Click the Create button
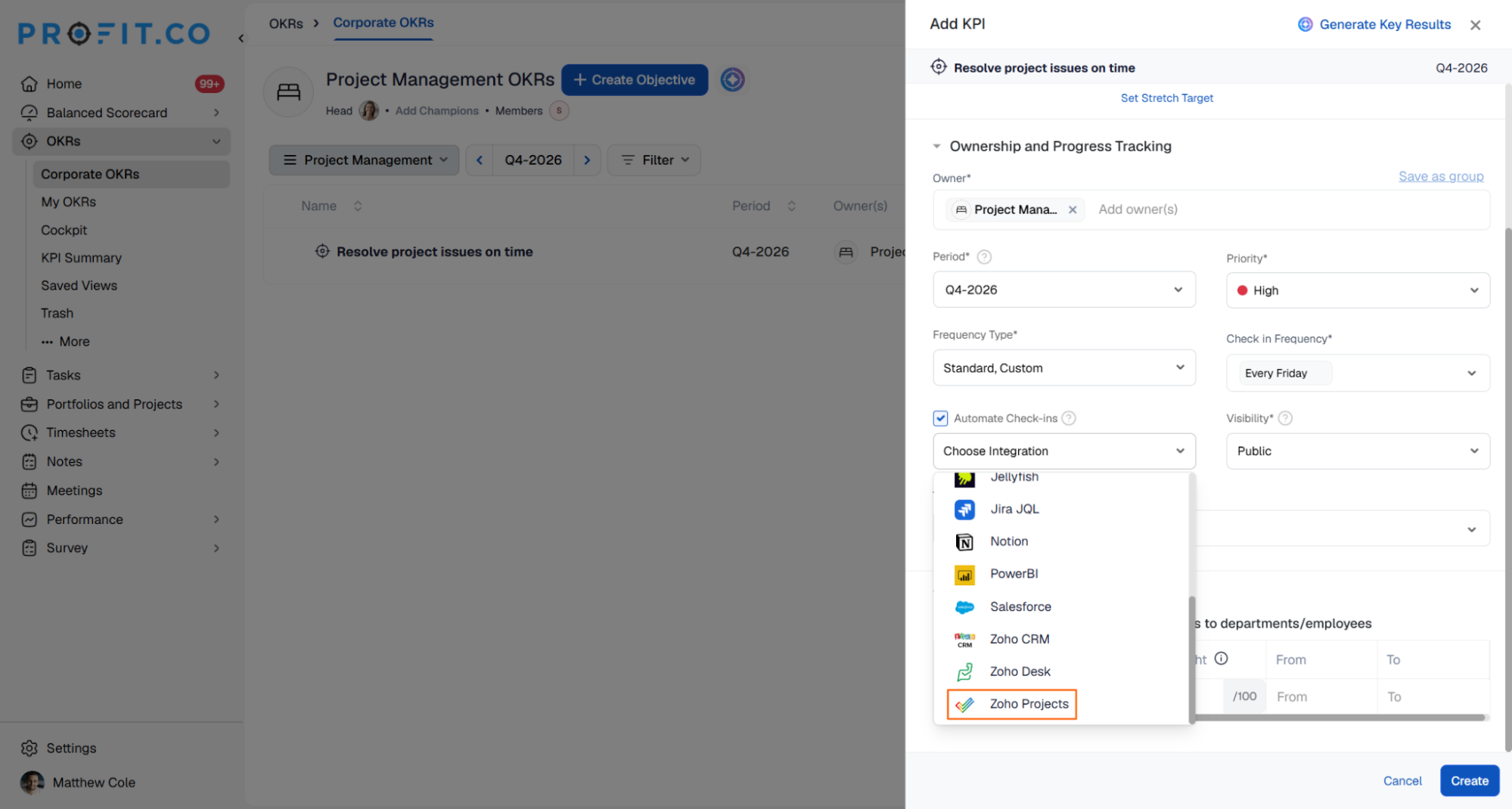1512x809 pixels. tap(1469, 781)
